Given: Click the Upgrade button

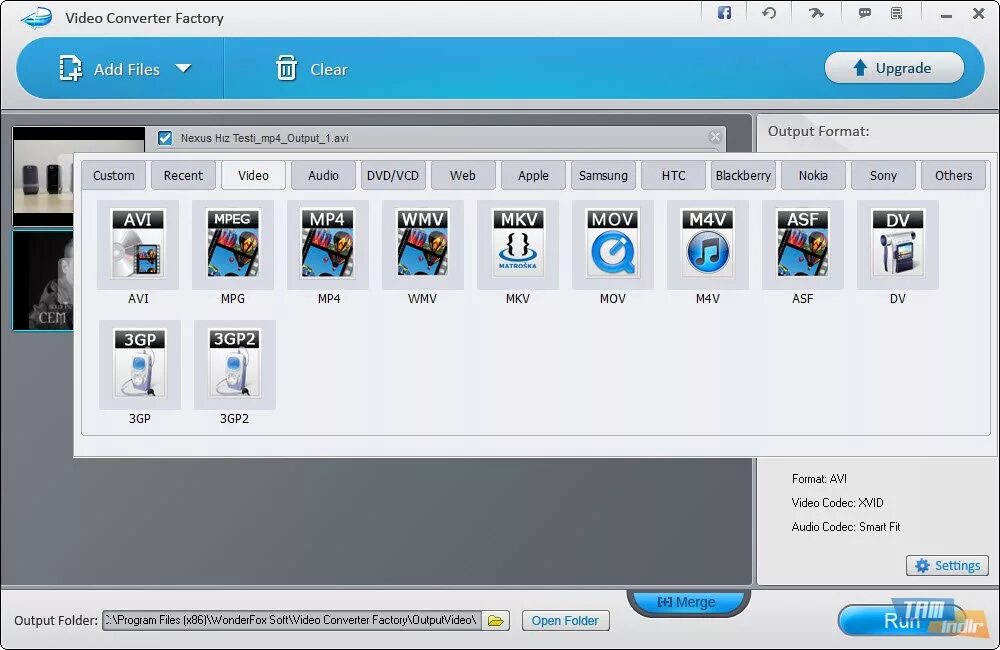Looking at the screenshot, I should [x=894, y=68].
